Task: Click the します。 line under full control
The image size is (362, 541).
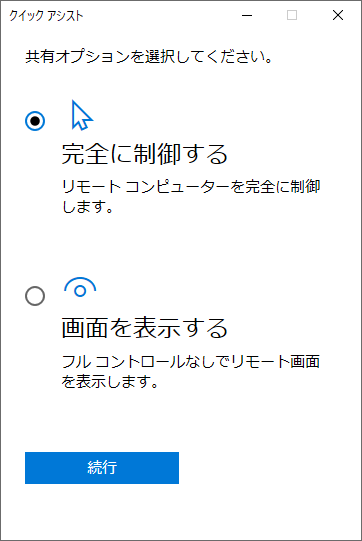Action: pos(88,207)
